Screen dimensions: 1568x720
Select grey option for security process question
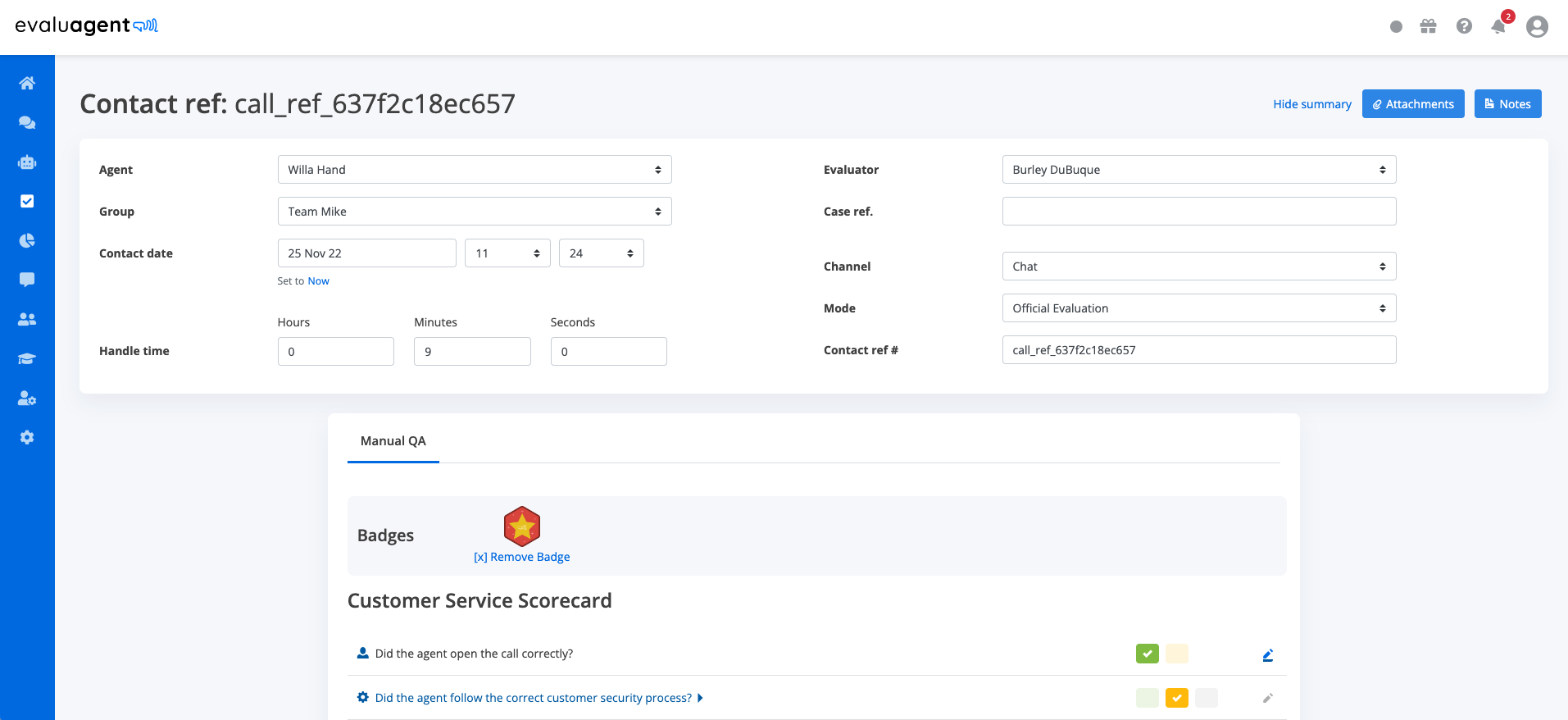pos(1207,698)
